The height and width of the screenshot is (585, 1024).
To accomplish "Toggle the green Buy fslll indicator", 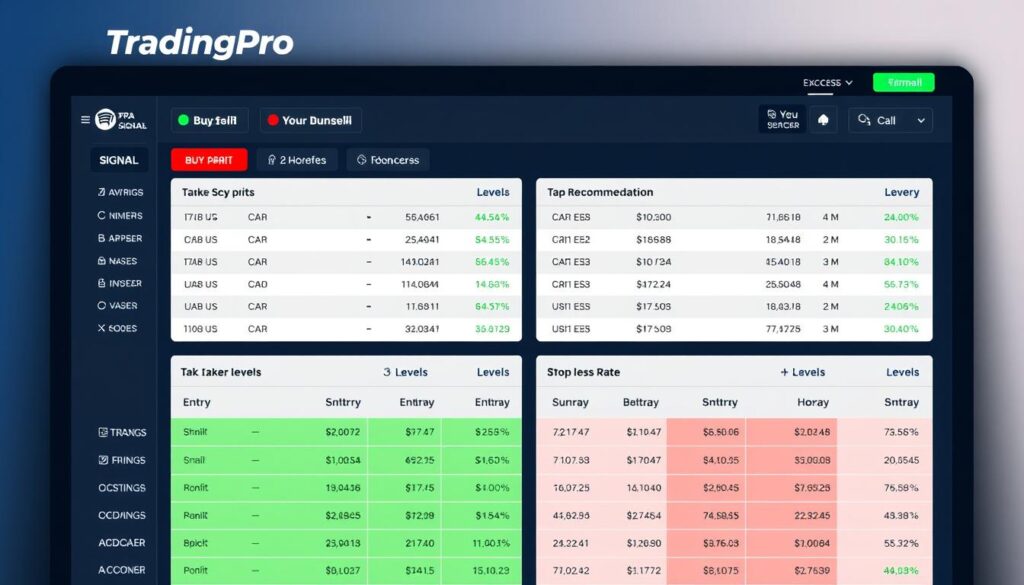I will tap(183, 121).
